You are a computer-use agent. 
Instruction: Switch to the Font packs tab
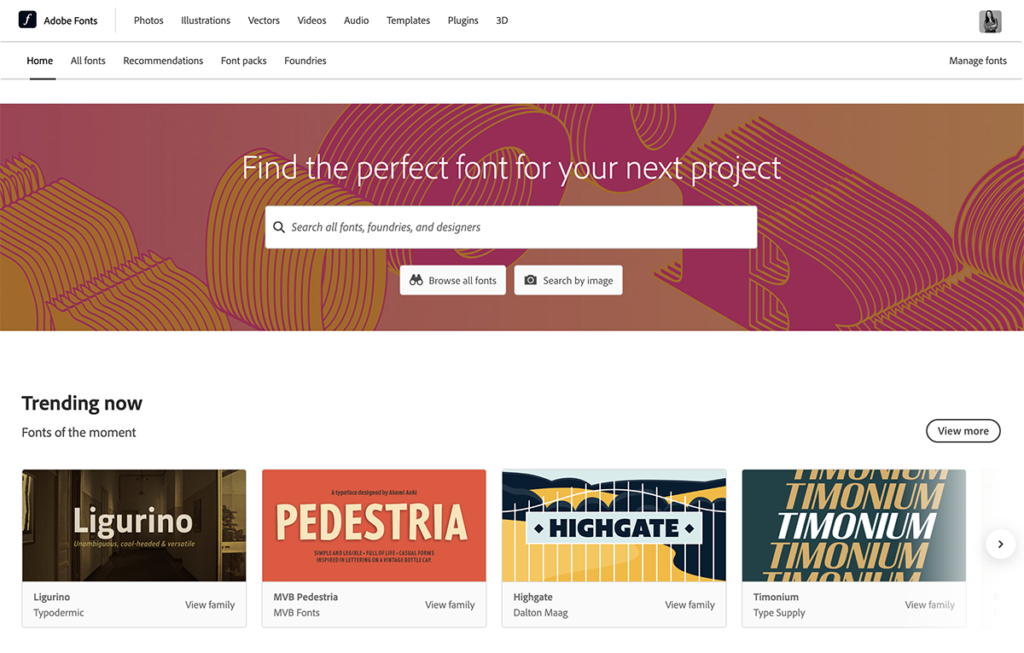[244, 61]
